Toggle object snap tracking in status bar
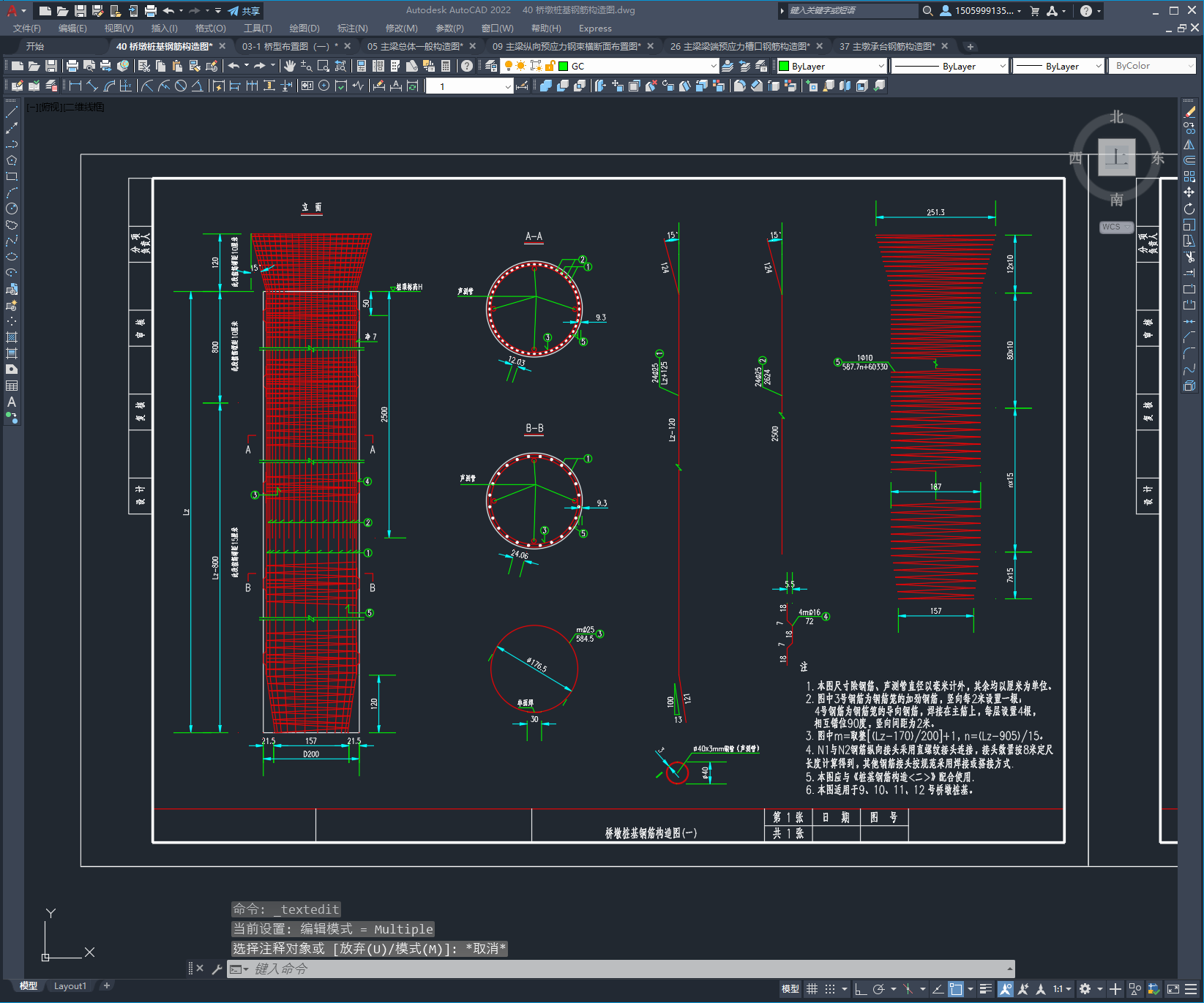The height and width of the screenshot is (1003, 1204). 938,989
